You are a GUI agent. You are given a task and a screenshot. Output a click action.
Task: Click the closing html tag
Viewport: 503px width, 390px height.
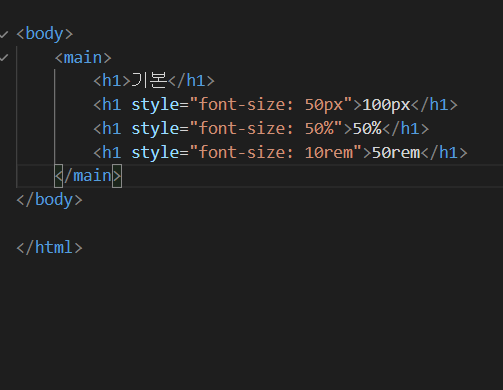point(49,247)
